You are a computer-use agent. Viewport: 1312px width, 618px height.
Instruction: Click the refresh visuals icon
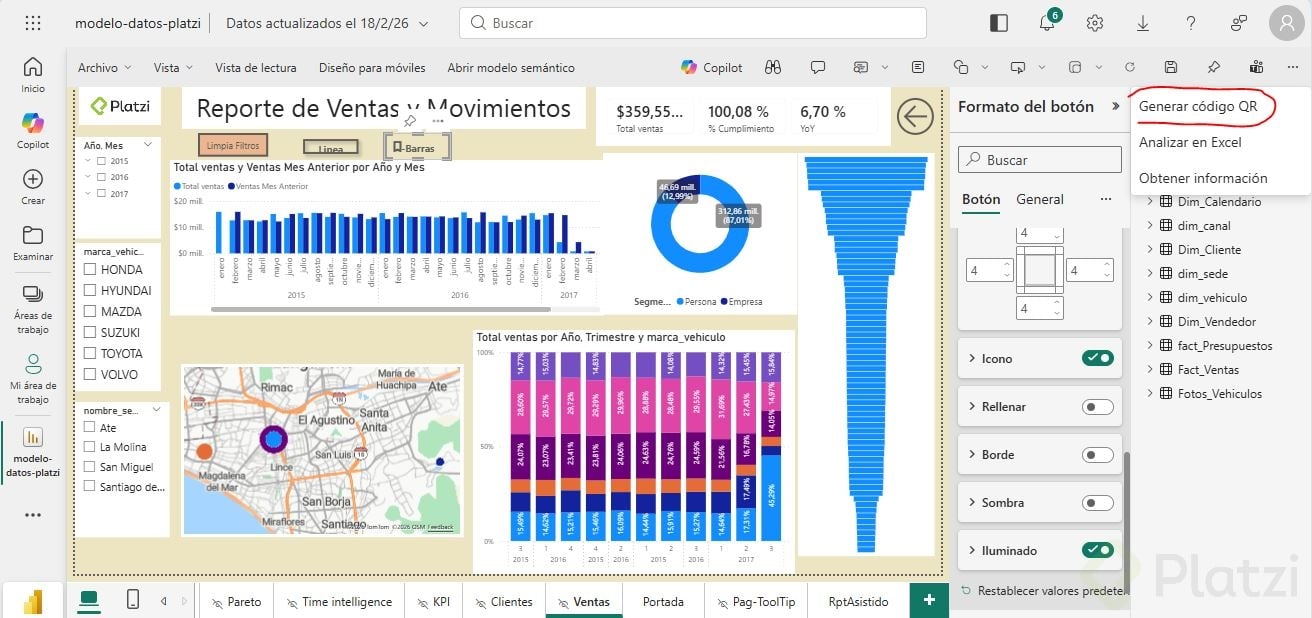[x=1130, y=67]
